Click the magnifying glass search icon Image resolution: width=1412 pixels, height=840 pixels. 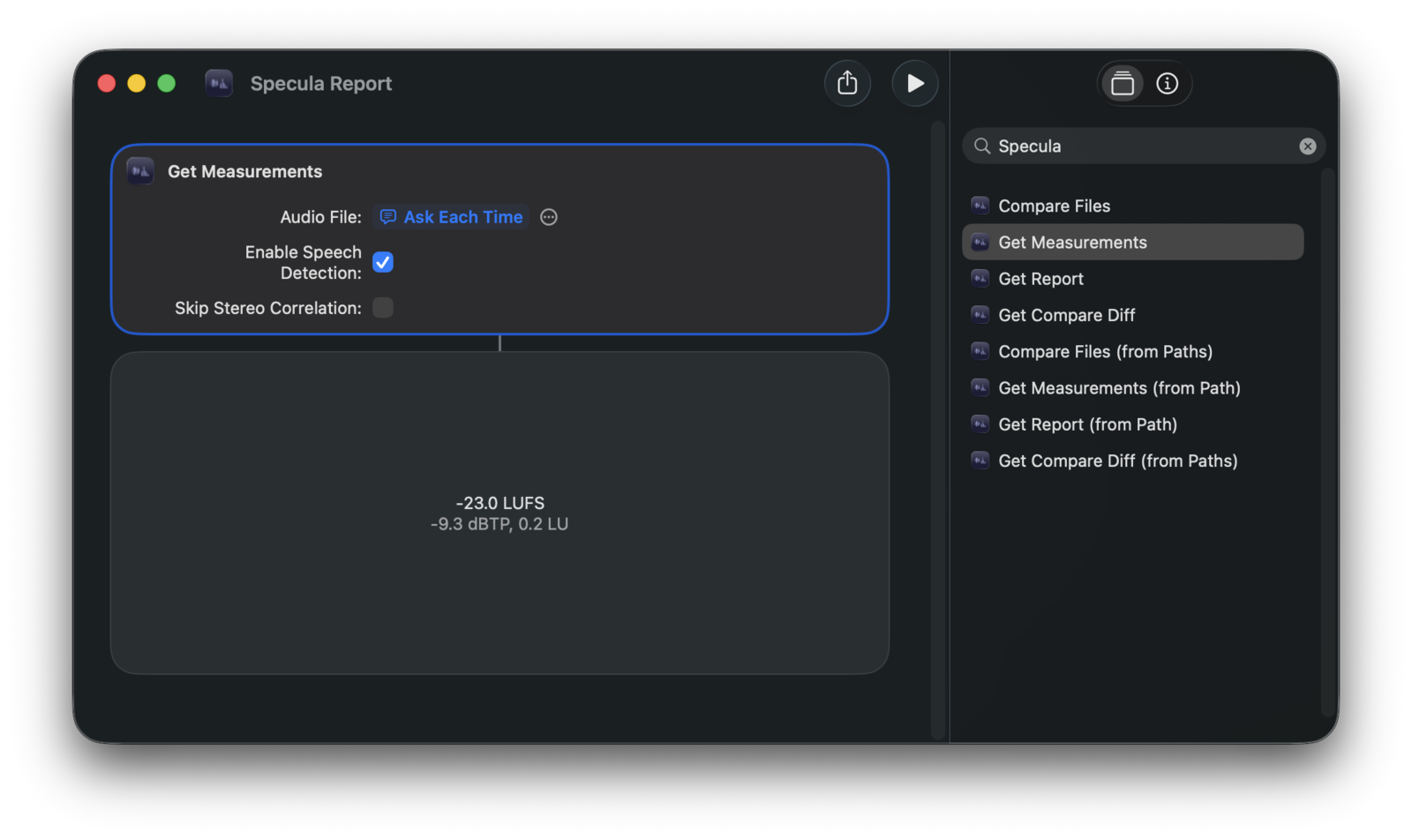(981, 146)
